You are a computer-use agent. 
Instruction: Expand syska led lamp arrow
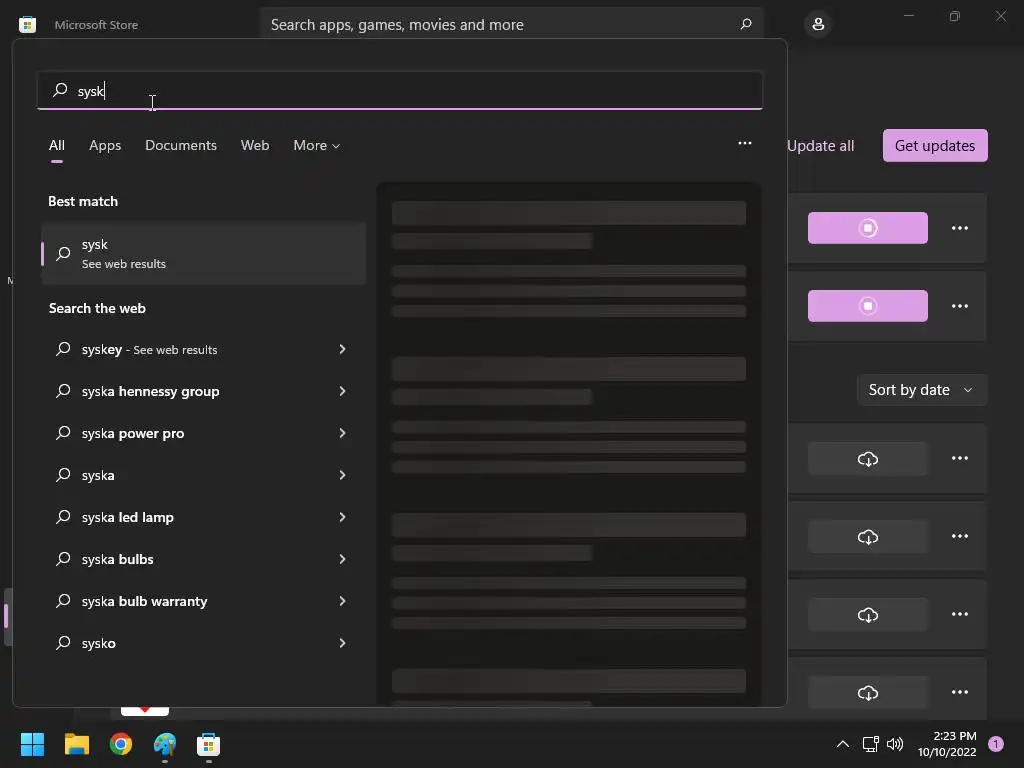pyautogui.click(x=342, y=517)
